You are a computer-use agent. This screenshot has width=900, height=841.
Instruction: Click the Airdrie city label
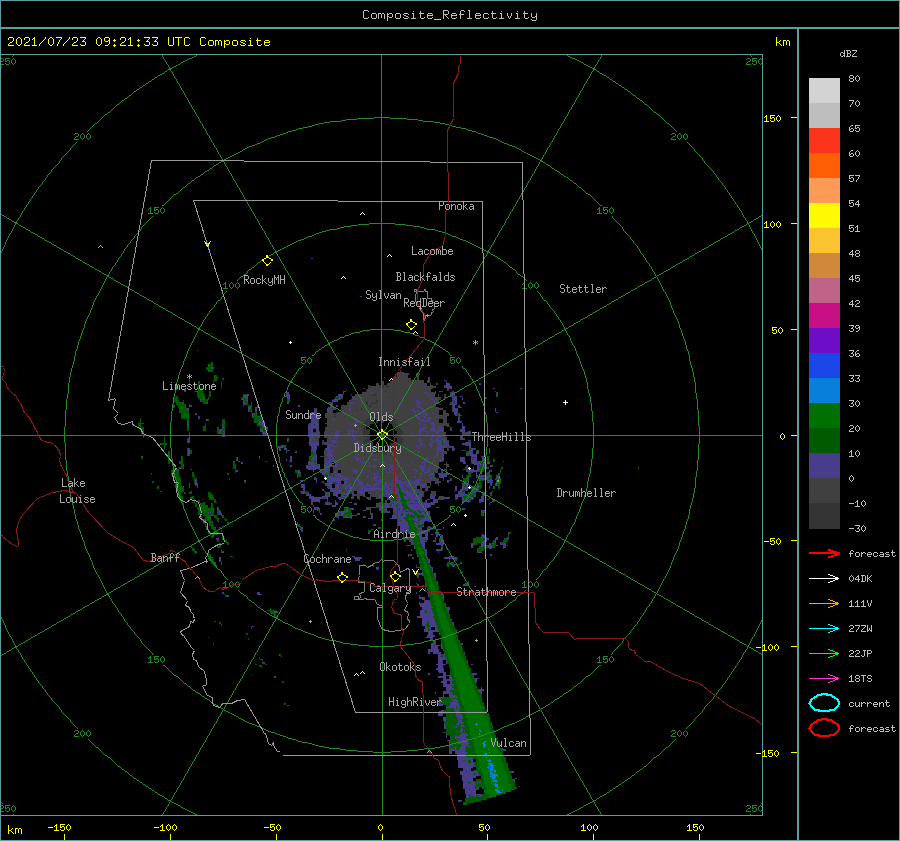[x=394, y=534]
